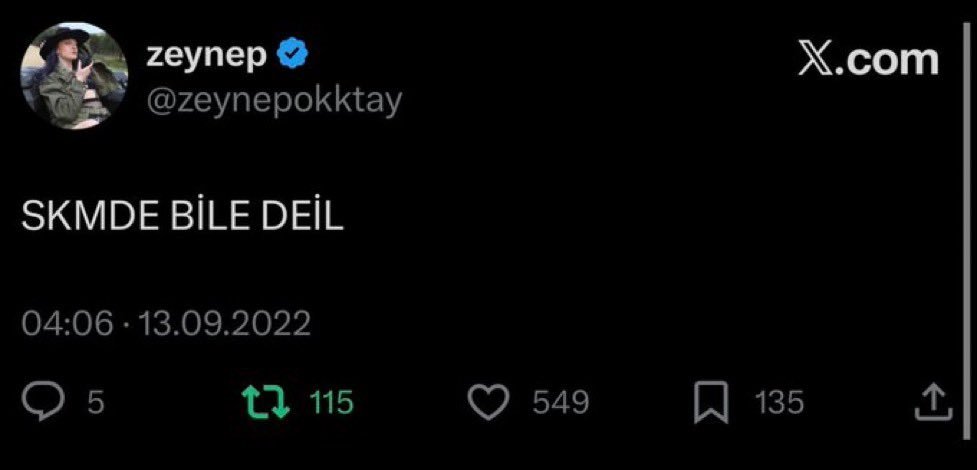Click the 549 likes count
977x470 pixels.
coord(561,403)
